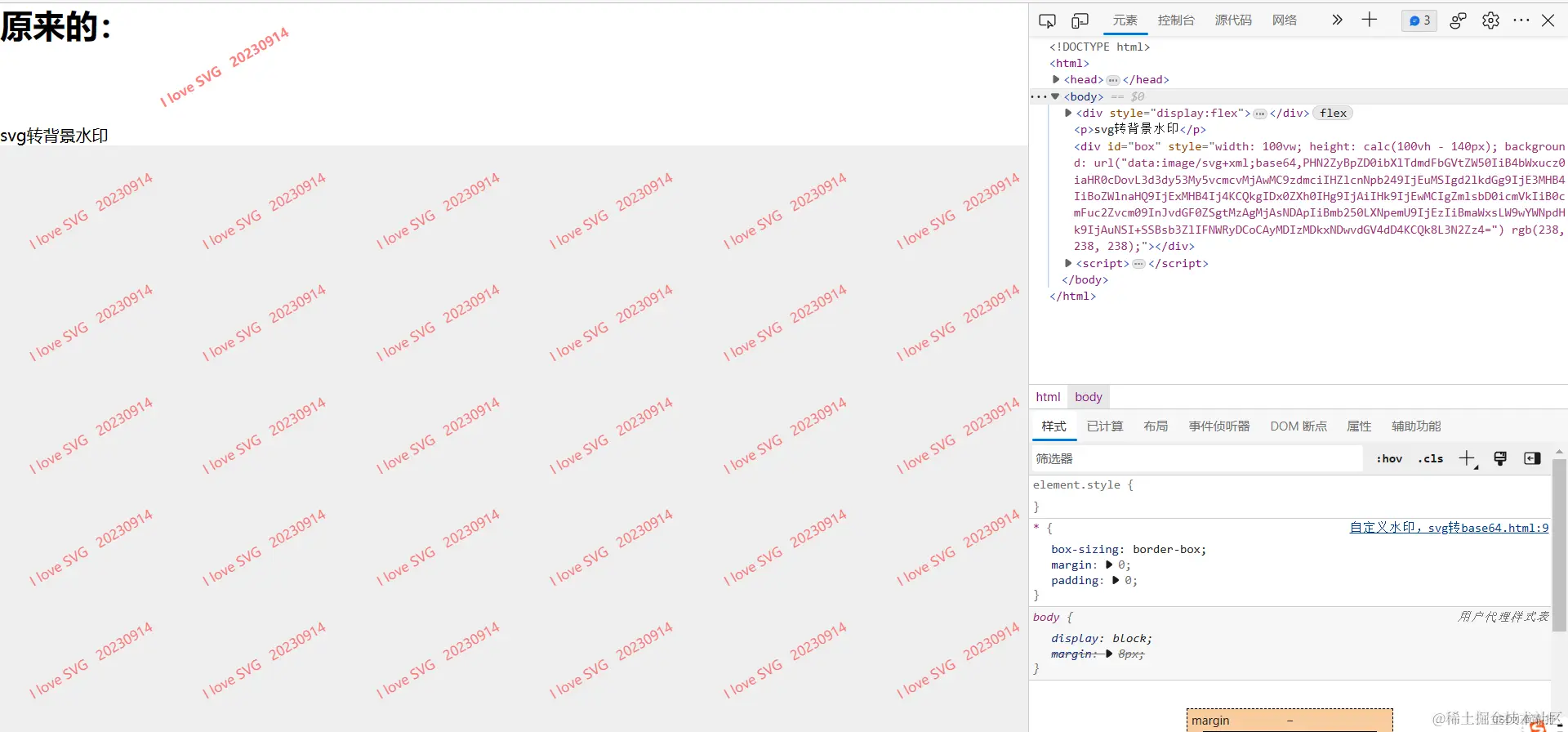Select the body breadcrumb

[x=1089, y=397]
